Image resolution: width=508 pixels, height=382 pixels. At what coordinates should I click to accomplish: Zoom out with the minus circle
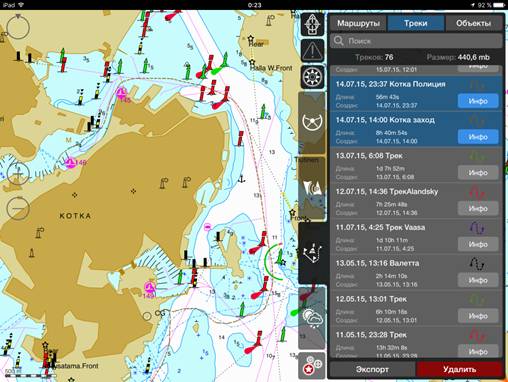coord(18,208)
